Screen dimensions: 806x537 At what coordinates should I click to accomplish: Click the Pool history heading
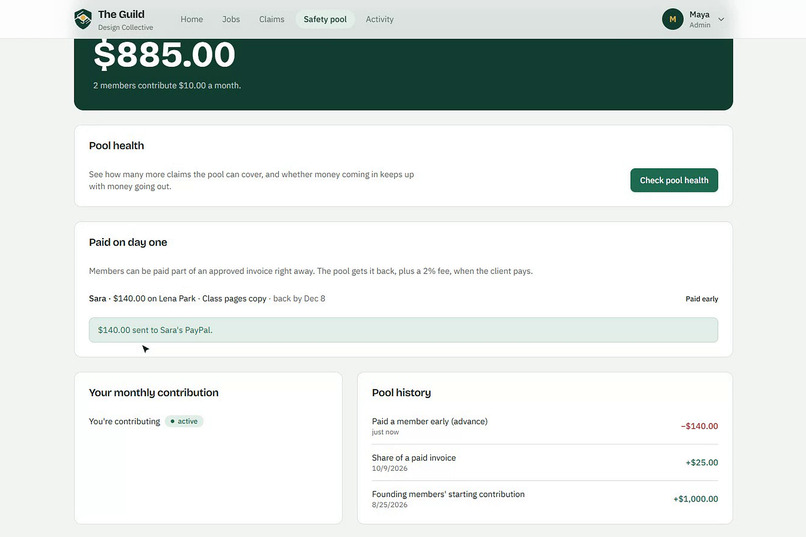pos(401,393)
